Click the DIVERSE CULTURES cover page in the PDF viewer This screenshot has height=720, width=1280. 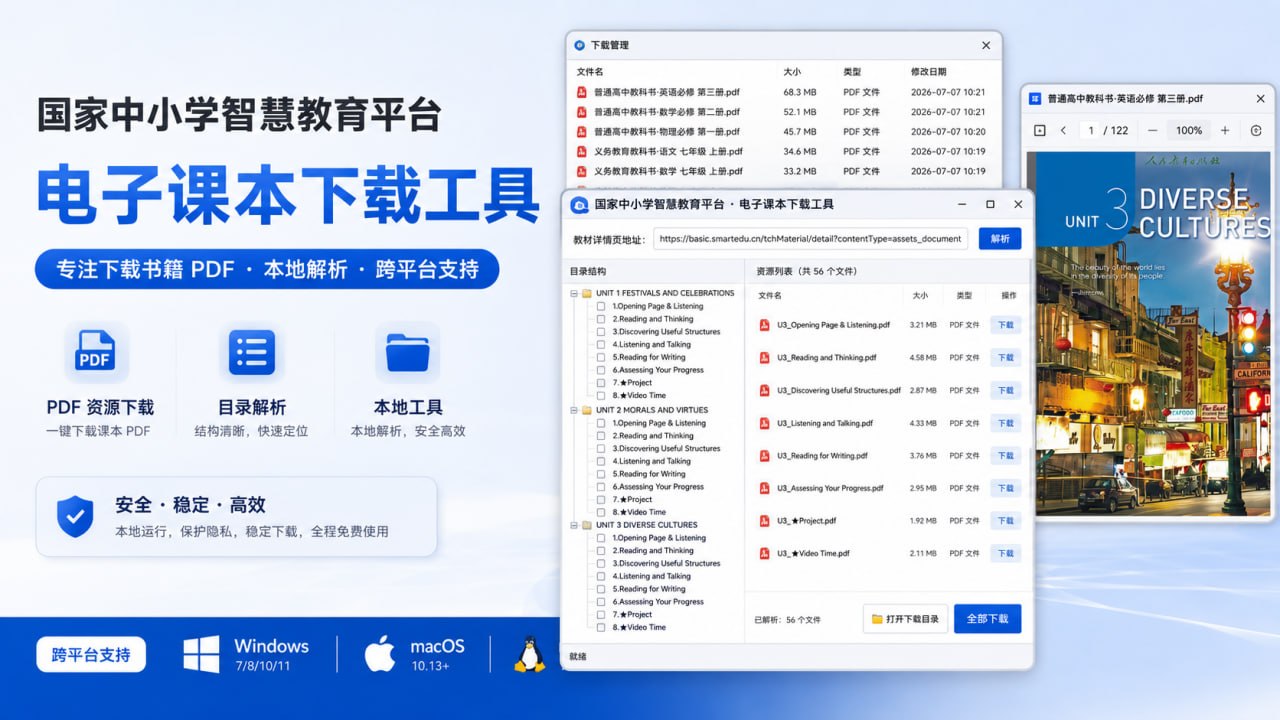1148,333
